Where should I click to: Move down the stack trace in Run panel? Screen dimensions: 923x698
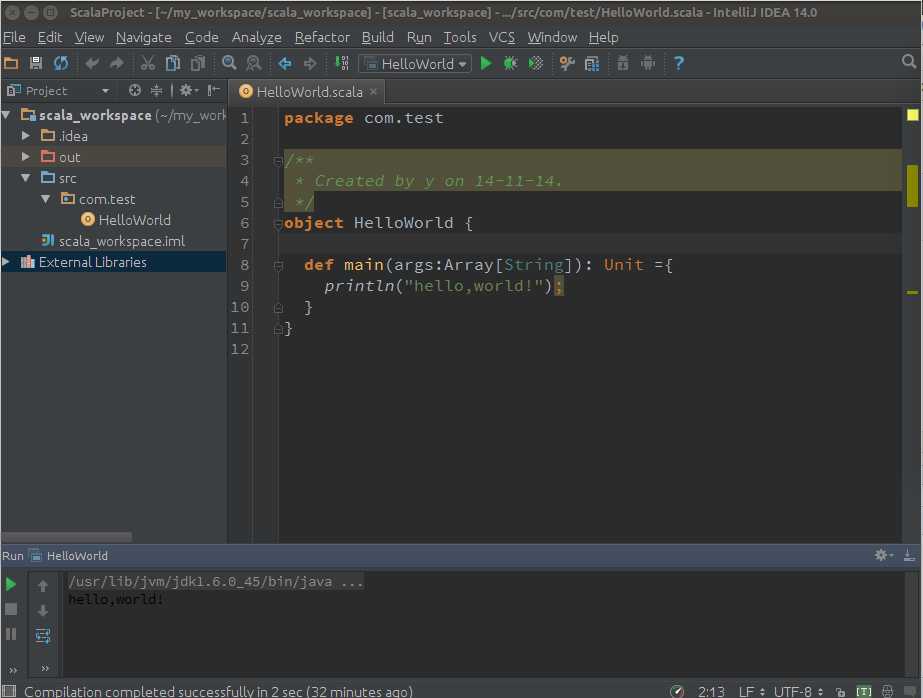click(42, 611)
